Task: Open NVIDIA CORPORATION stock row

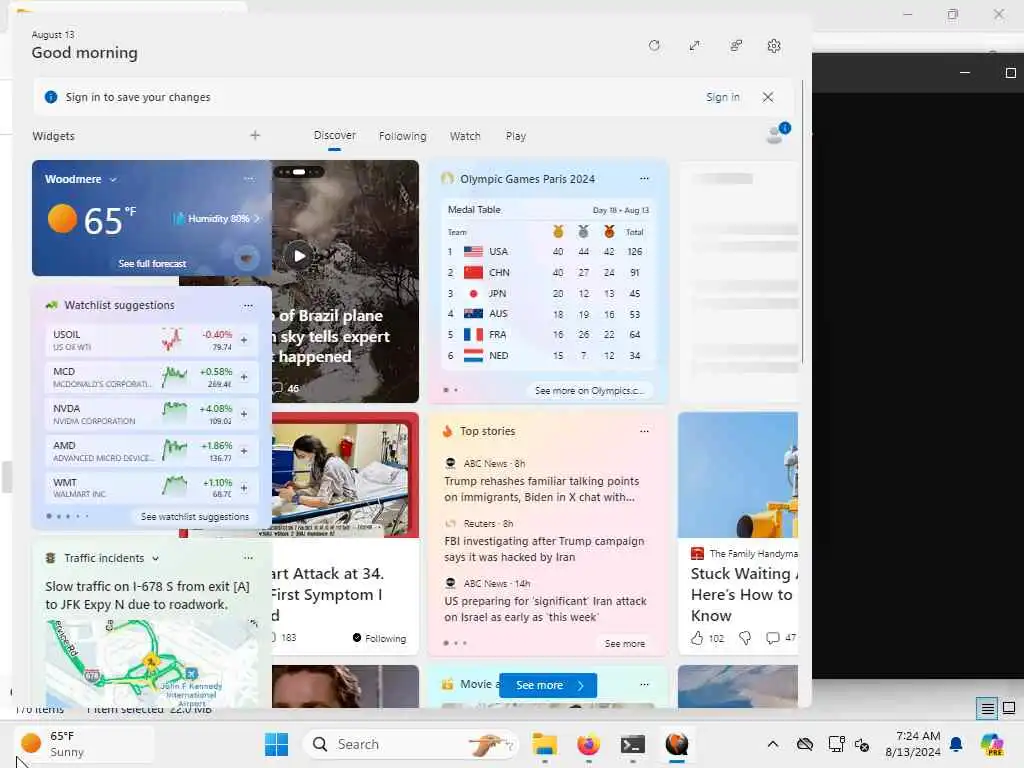Action: tap(152, 414)
